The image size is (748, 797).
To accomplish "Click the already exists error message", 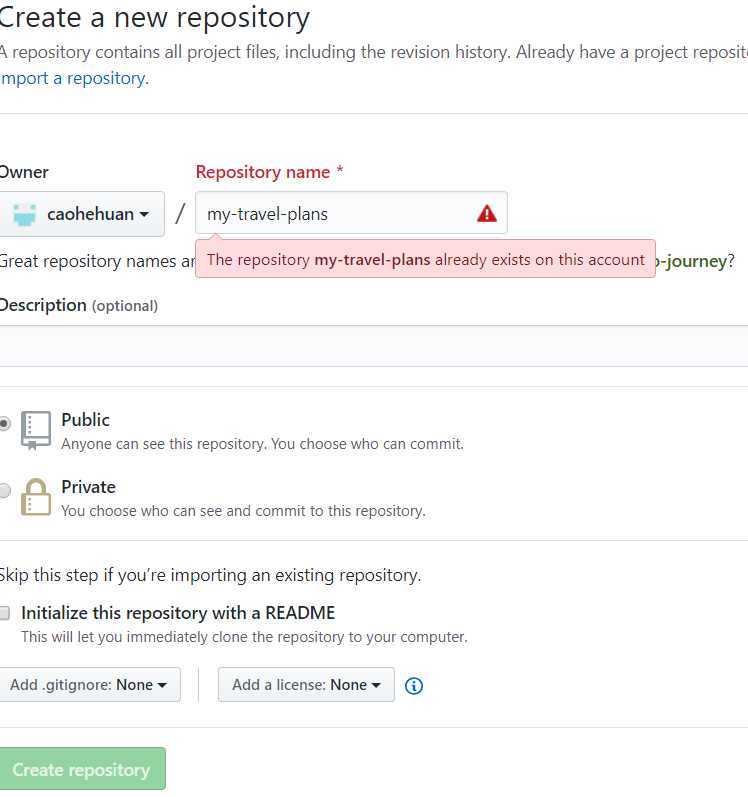I will point(425,259).
